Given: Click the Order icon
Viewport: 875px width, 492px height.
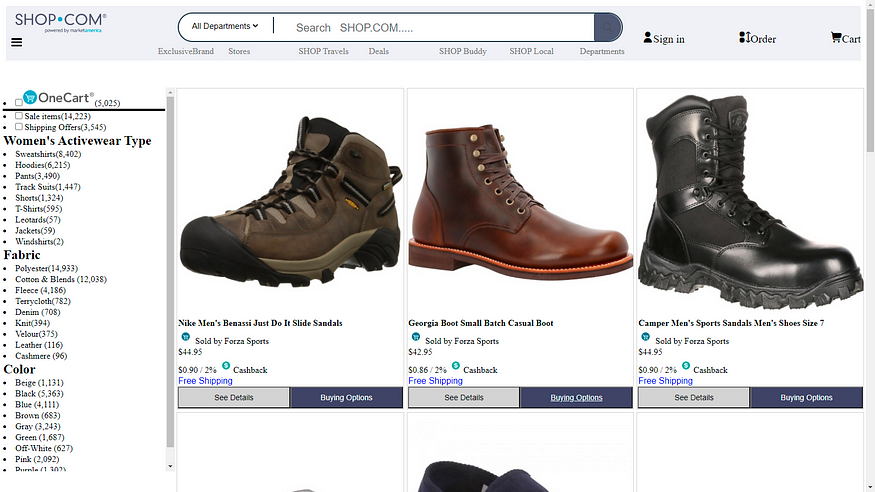Looking at the screenshot, I should (744, 37).
